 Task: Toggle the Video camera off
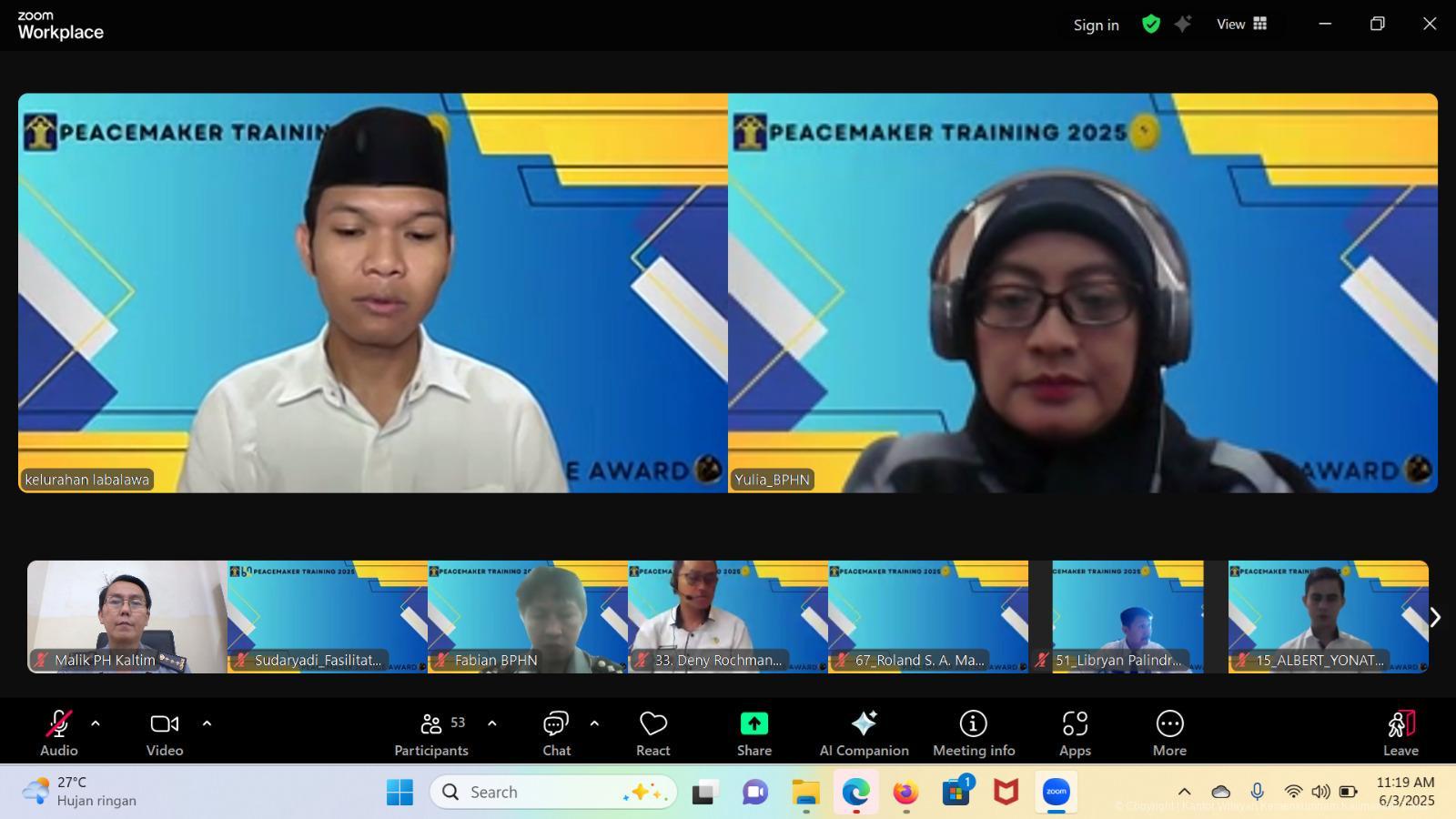click(165, 733)
